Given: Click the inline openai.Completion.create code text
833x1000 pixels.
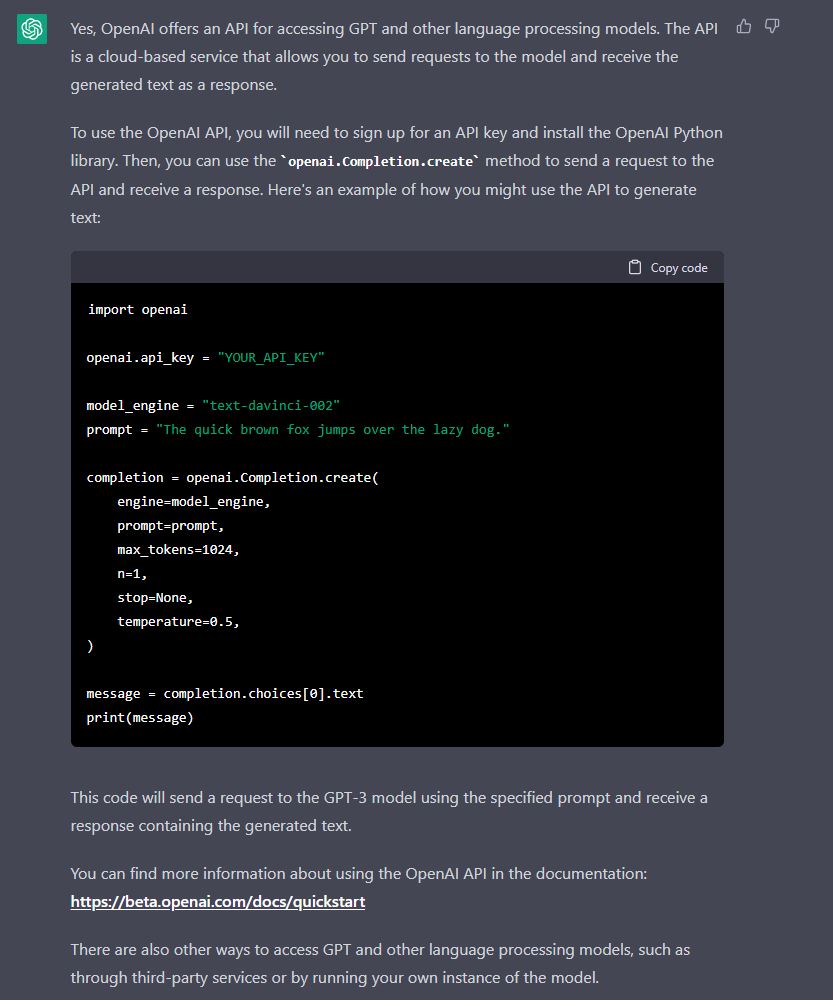Looking at the screenshot, I should tap(380, 161).
